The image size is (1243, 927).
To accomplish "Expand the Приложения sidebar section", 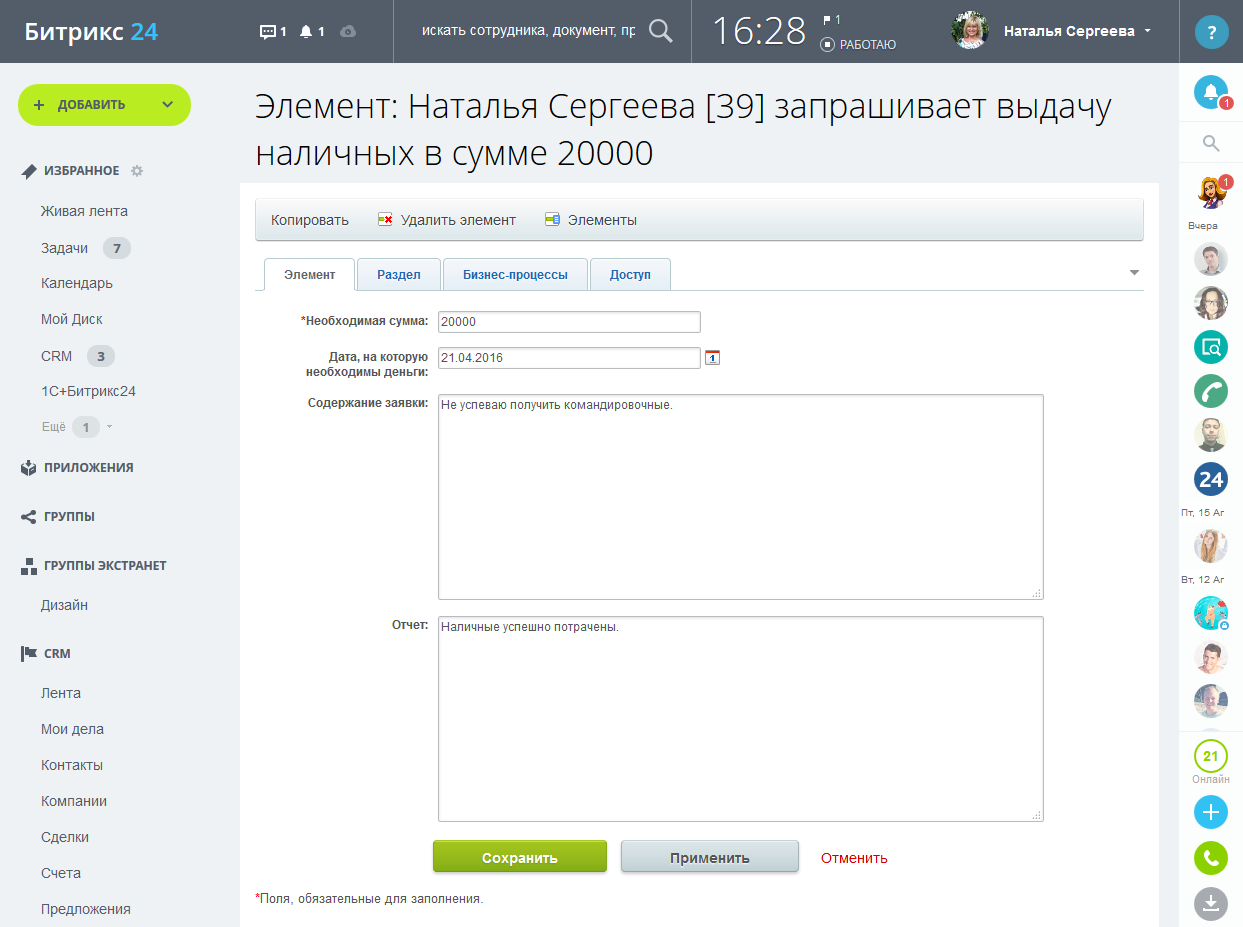I will [88, 467].
